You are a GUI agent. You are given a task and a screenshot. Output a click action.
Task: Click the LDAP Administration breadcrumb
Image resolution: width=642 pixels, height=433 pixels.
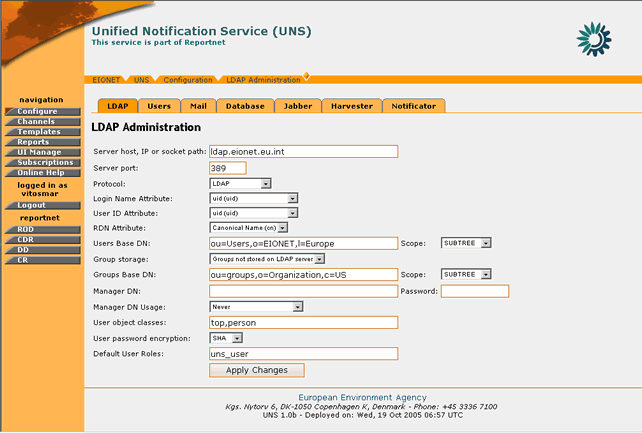(263, 80)
